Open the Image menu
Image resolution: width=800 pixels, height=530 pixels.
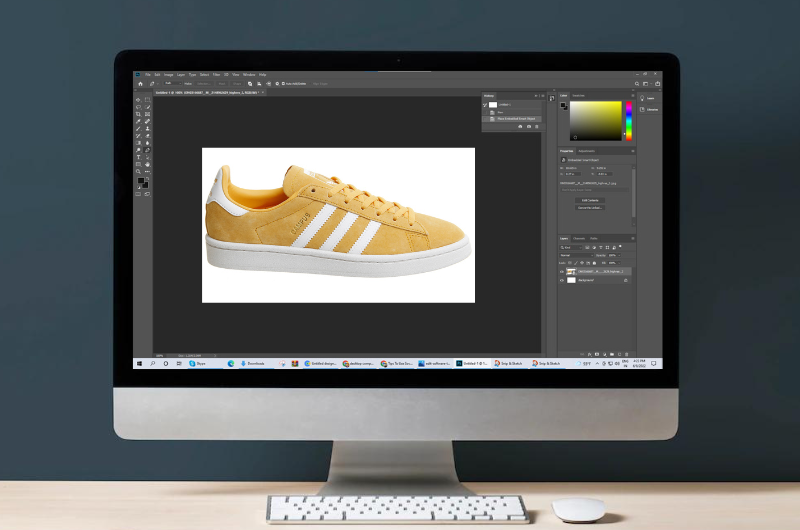point(168,74)
